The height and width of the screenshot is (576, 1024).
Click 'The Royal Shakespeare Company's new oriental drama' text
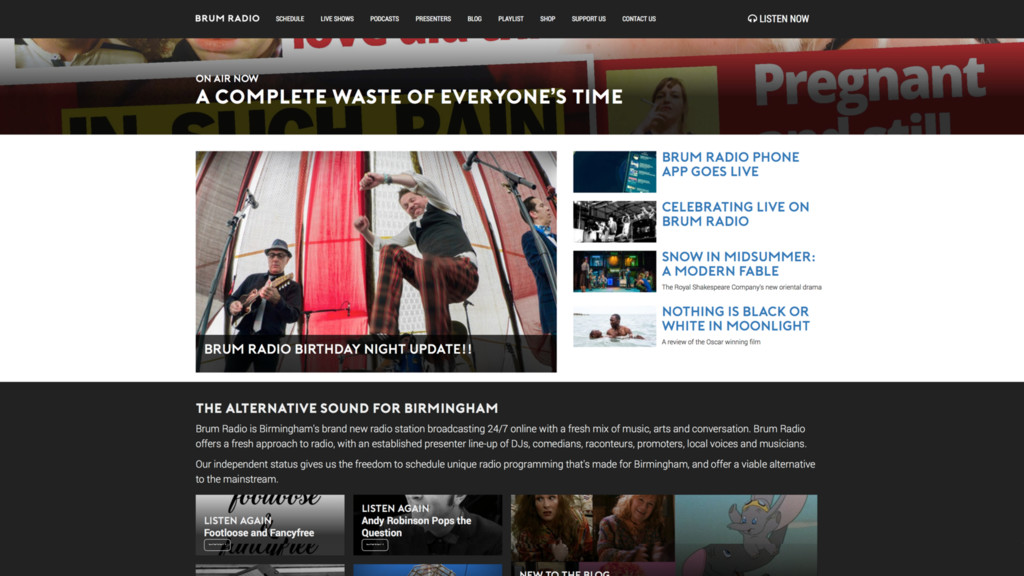[741, 287]
